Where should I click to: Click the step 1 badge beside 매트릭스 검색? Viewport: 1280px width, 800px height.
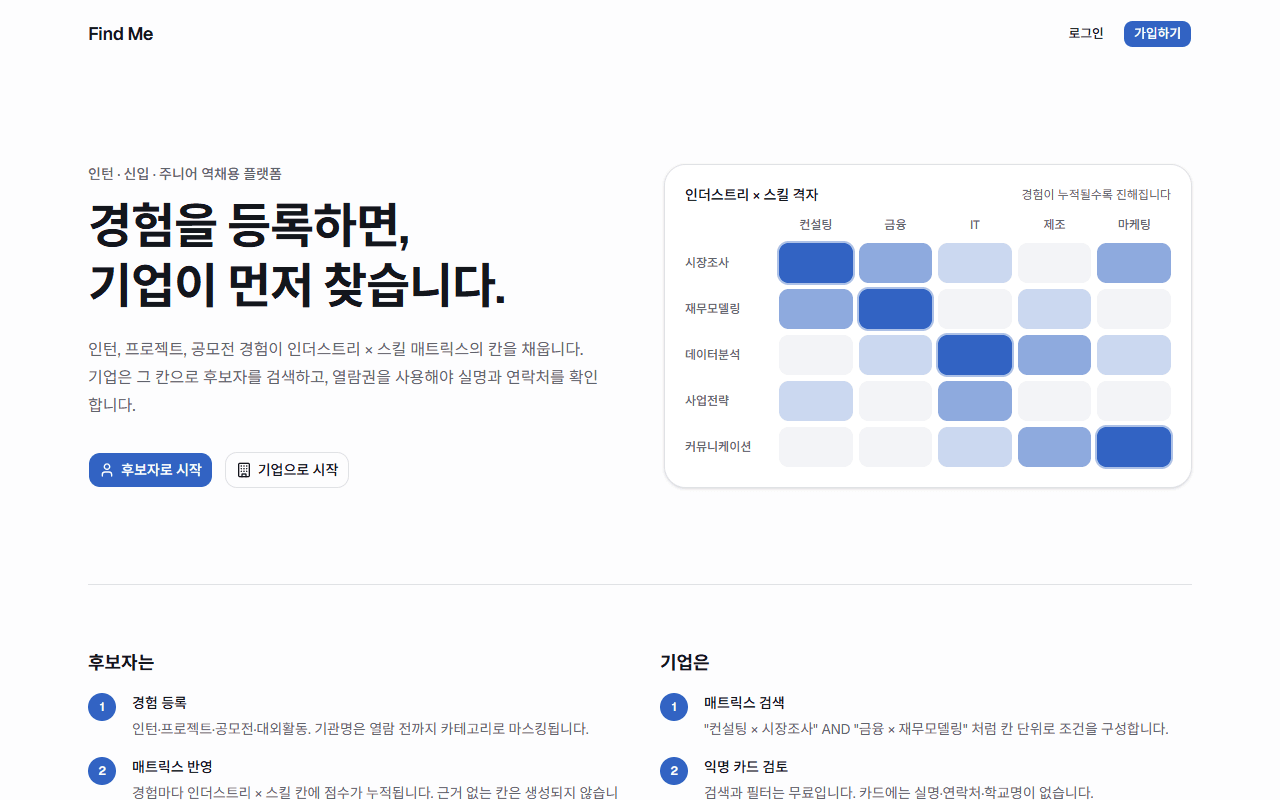(674, 707)
